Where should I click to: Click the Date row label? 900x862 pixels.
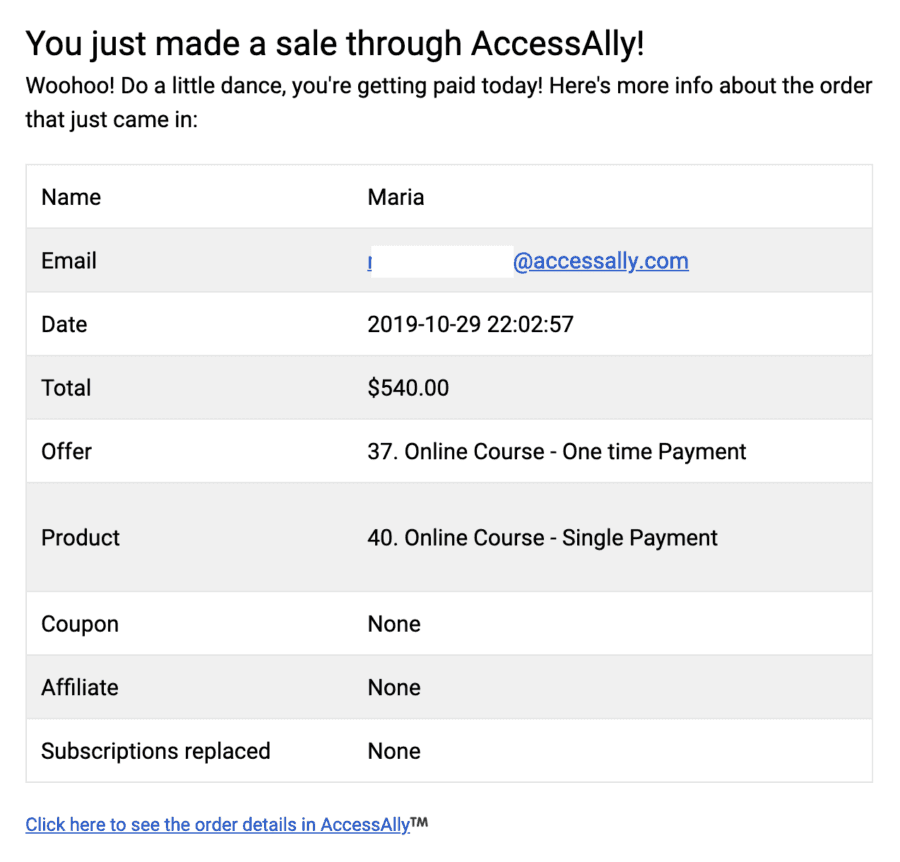(x=64, y=324)
